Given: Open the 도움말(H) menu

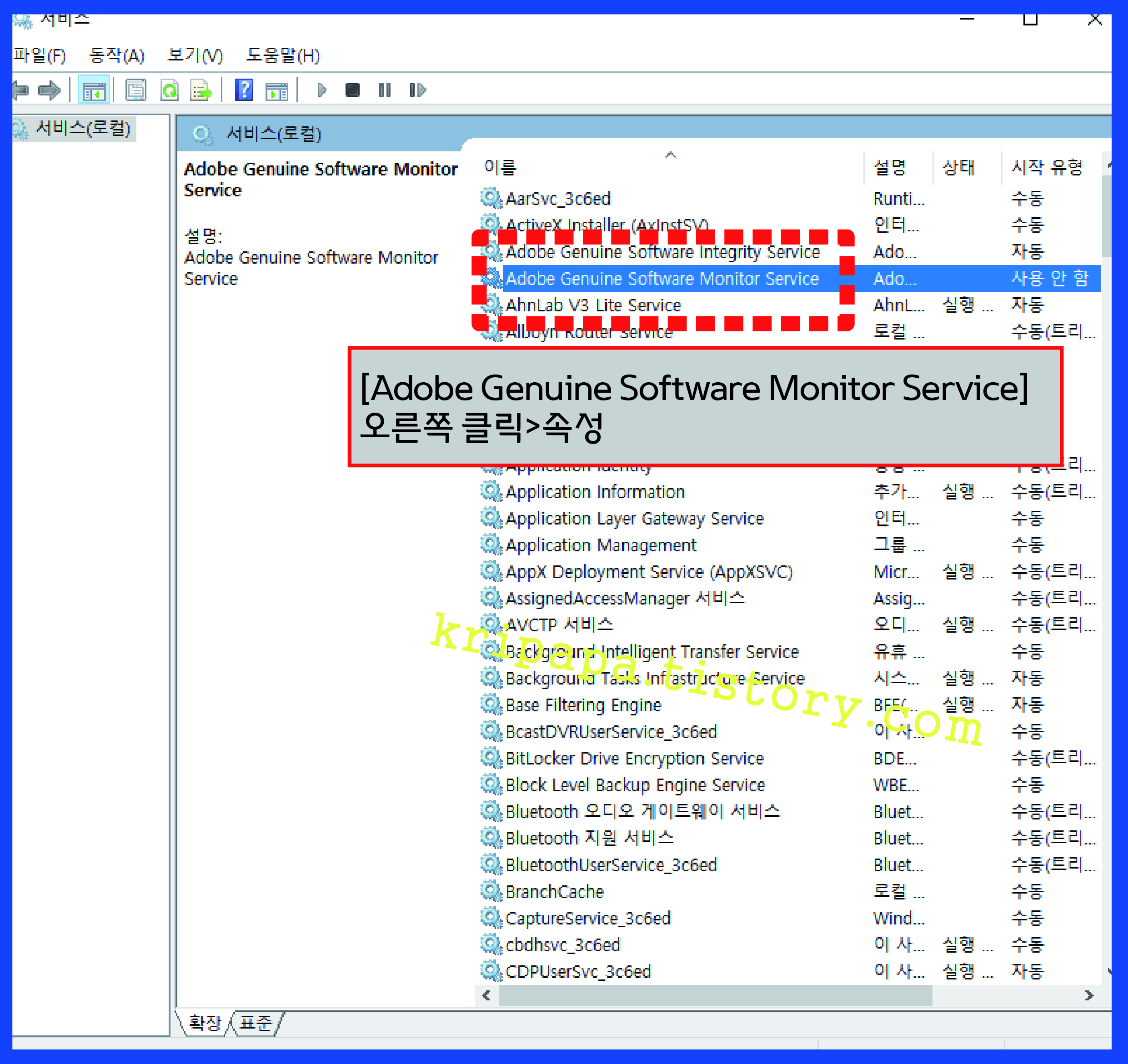Looking at the screenshot, I should pyautogui.click(x=282, y=55).
